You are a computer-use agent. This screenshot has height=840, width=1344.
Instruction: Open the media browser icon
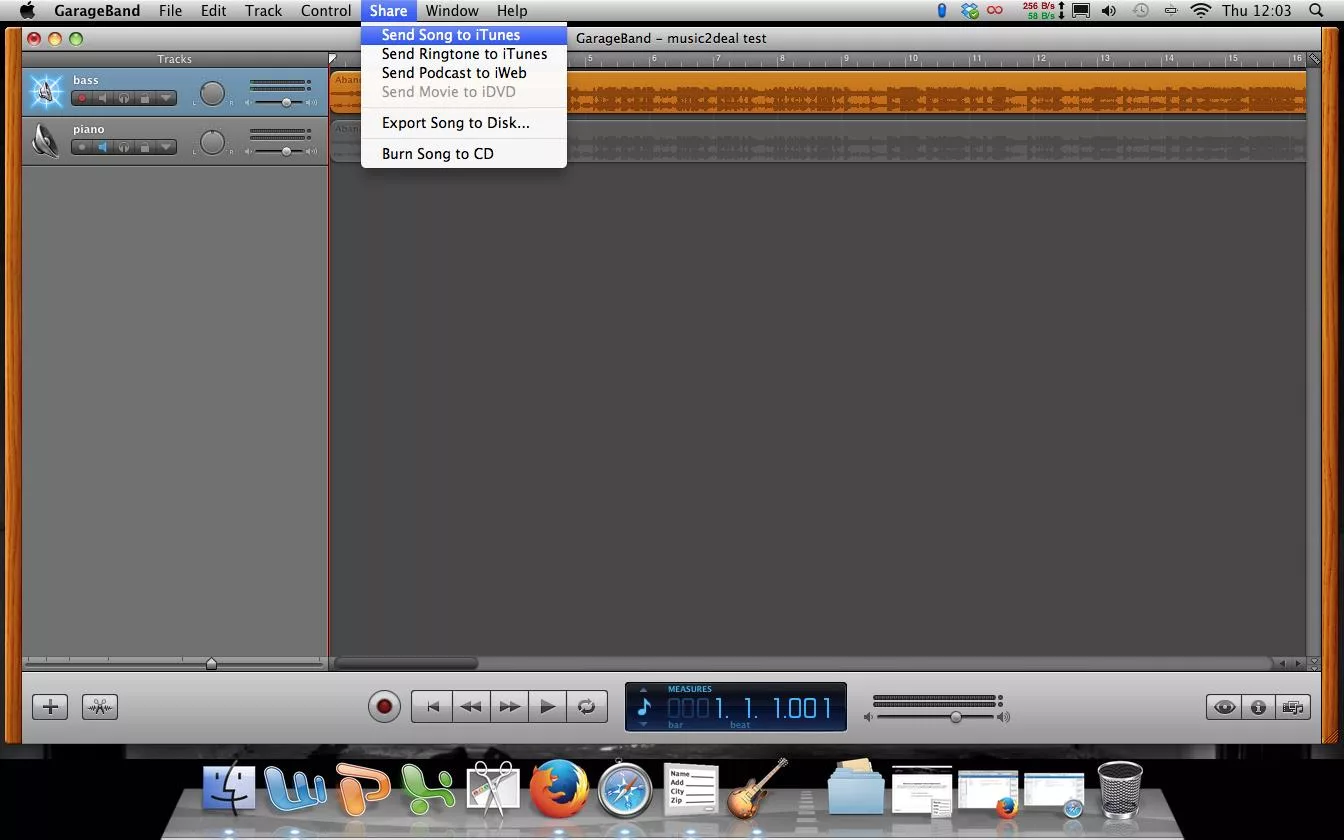coord(1293,707)
